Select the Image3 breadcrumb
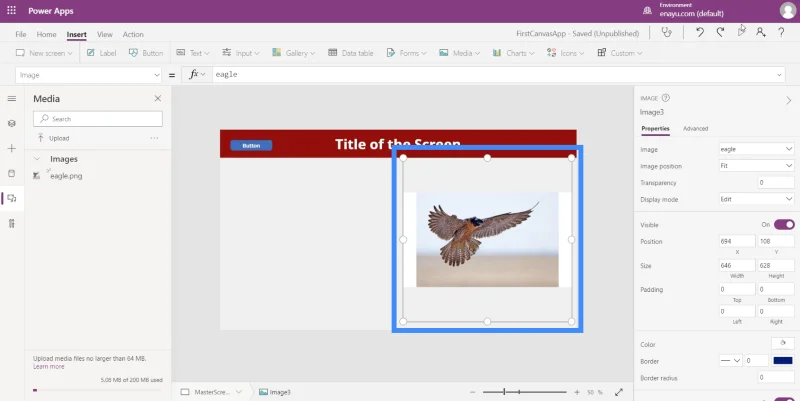The height and width of the screenshot is (401, 800). (274, 392)
